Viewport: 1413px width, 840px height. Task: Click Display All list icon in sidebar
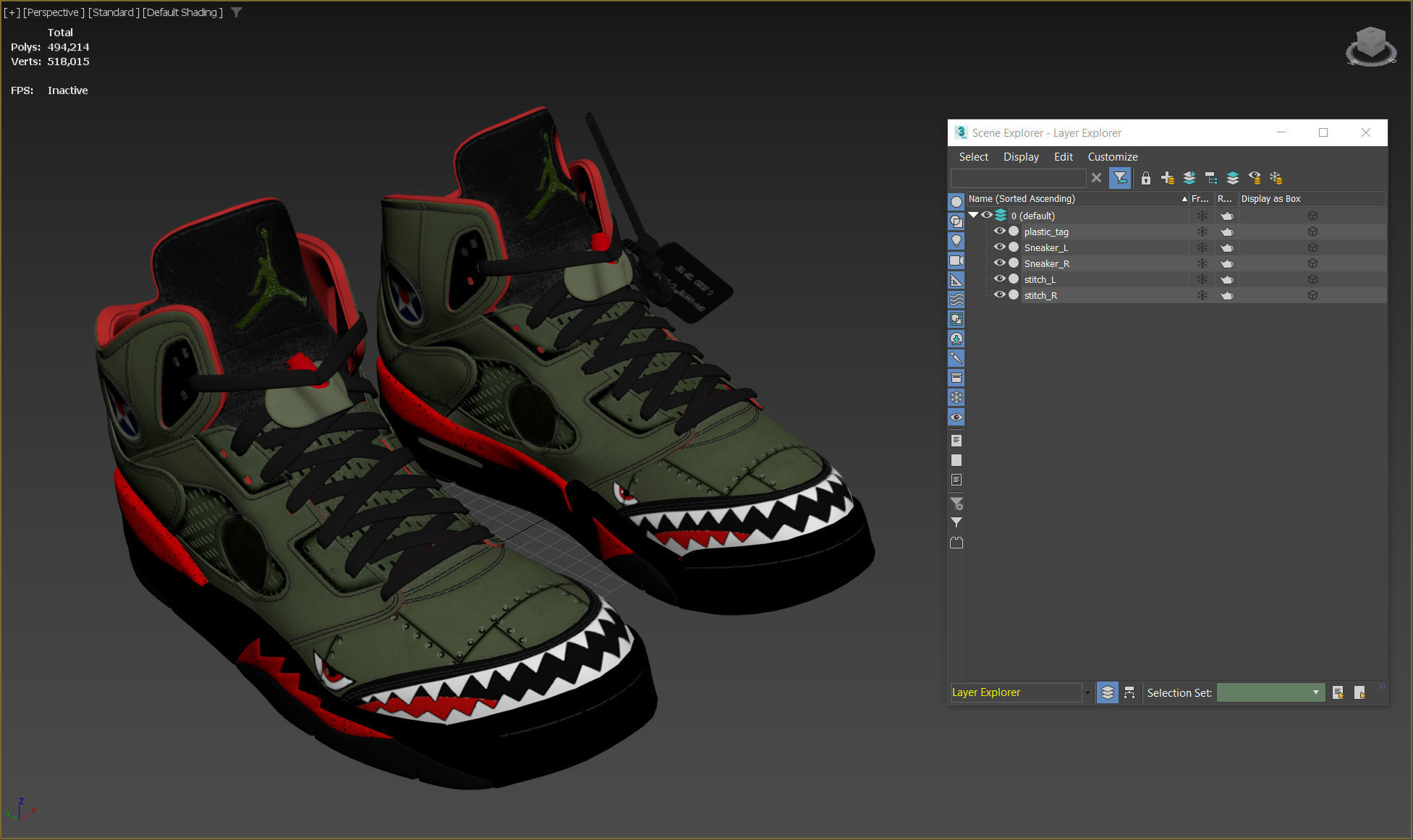point(956,441)
